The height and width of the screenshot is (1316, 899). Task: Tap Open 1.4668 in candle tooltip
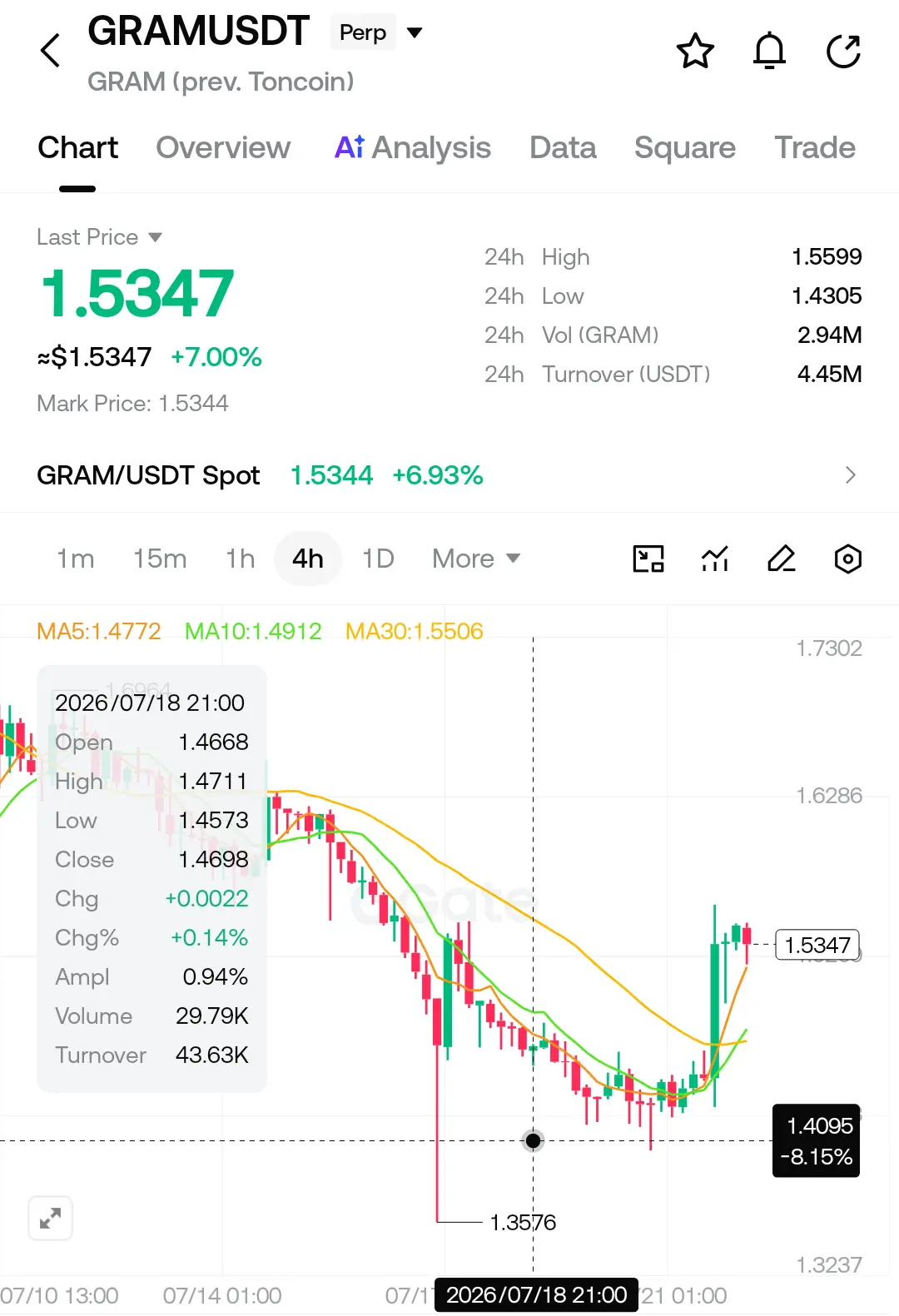[151, 742]
